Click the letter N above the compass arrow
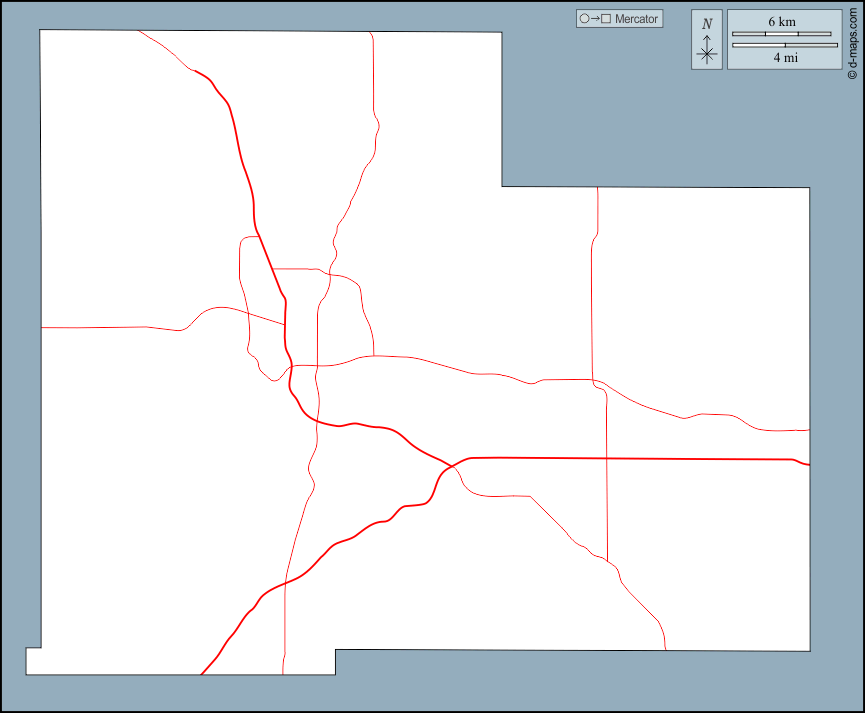Viewport: 865px width, 713px height. point(707,24)
